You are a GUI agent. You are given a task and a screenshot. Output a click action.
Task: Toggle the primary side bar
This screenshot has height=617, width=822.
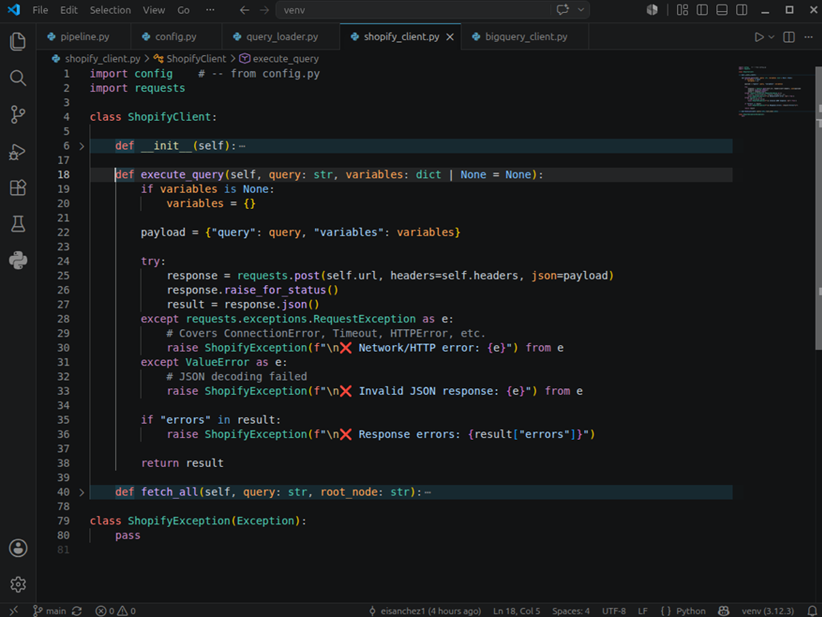pyautogui.click(x=702, y=10)
